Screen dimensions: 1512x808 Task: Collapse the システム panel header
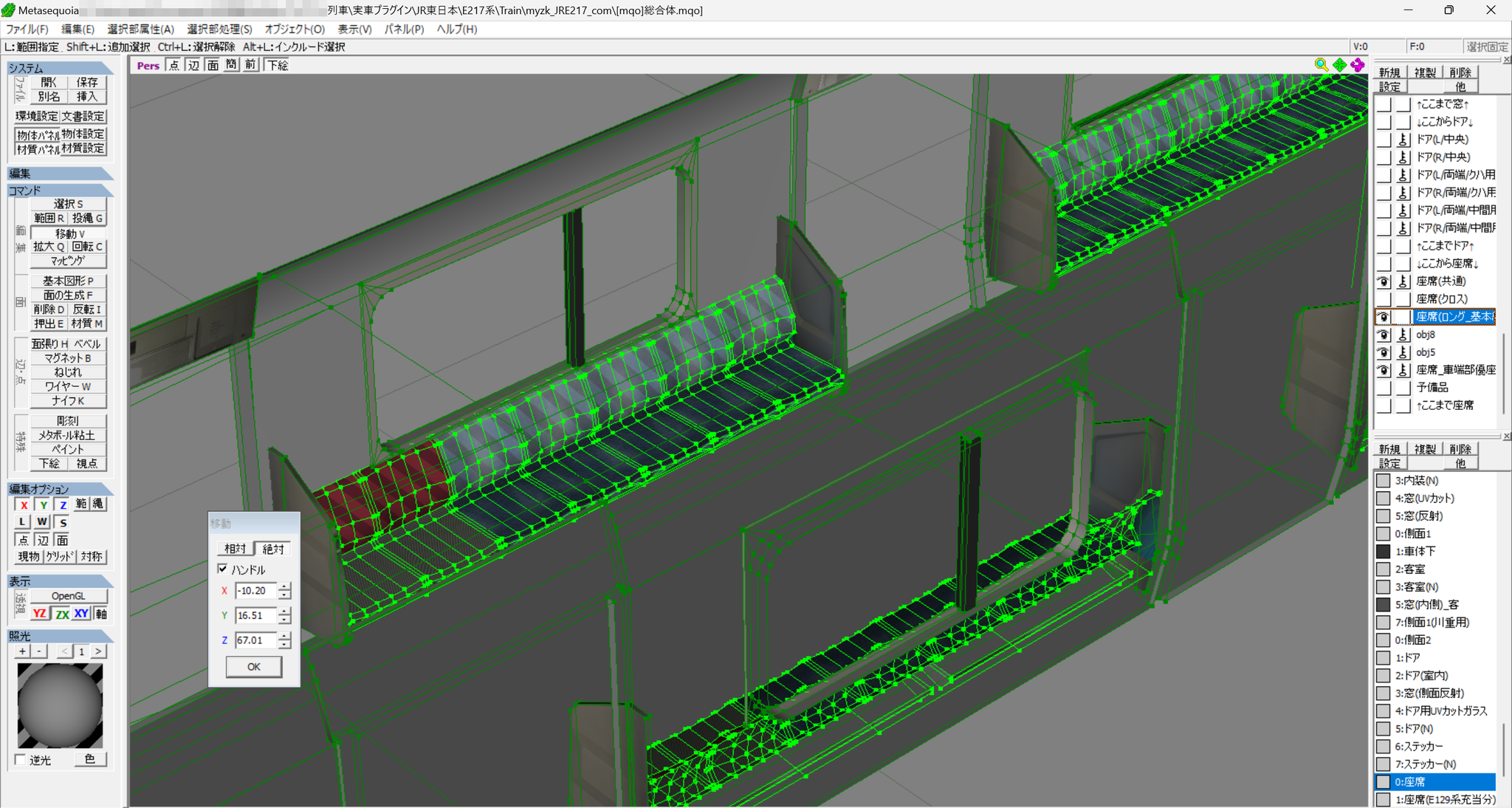click(60, 68)
